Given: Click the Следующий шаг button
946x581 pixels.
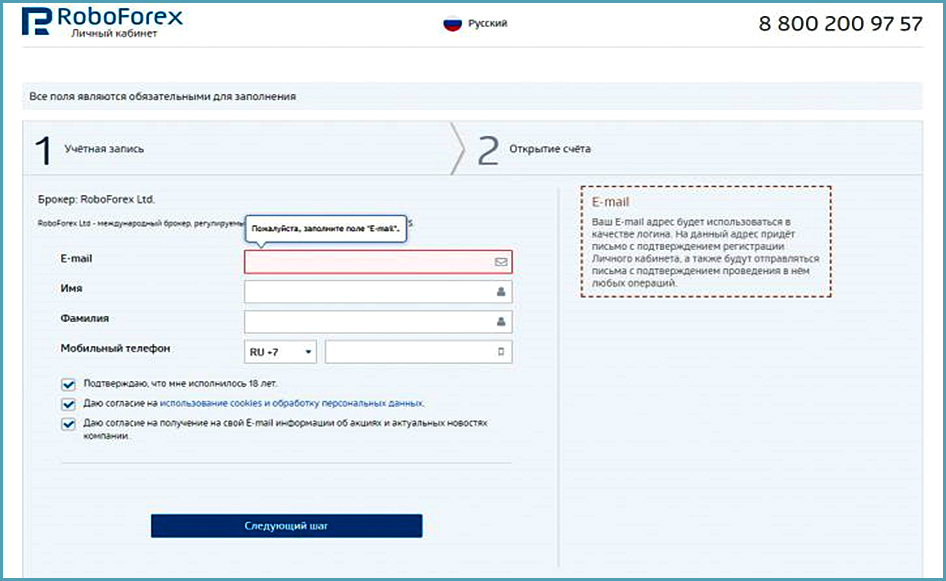Looking at the screenshot, I should (286, 526).
